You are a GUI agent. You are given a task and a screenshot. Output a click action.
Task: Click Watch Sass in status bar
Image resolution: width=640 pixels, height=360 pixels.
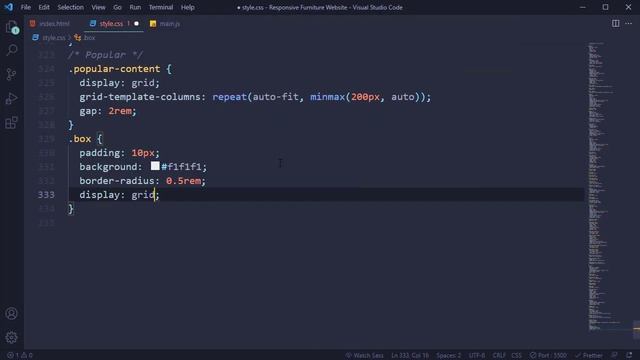pyautogui.click(x=364, y=356)
